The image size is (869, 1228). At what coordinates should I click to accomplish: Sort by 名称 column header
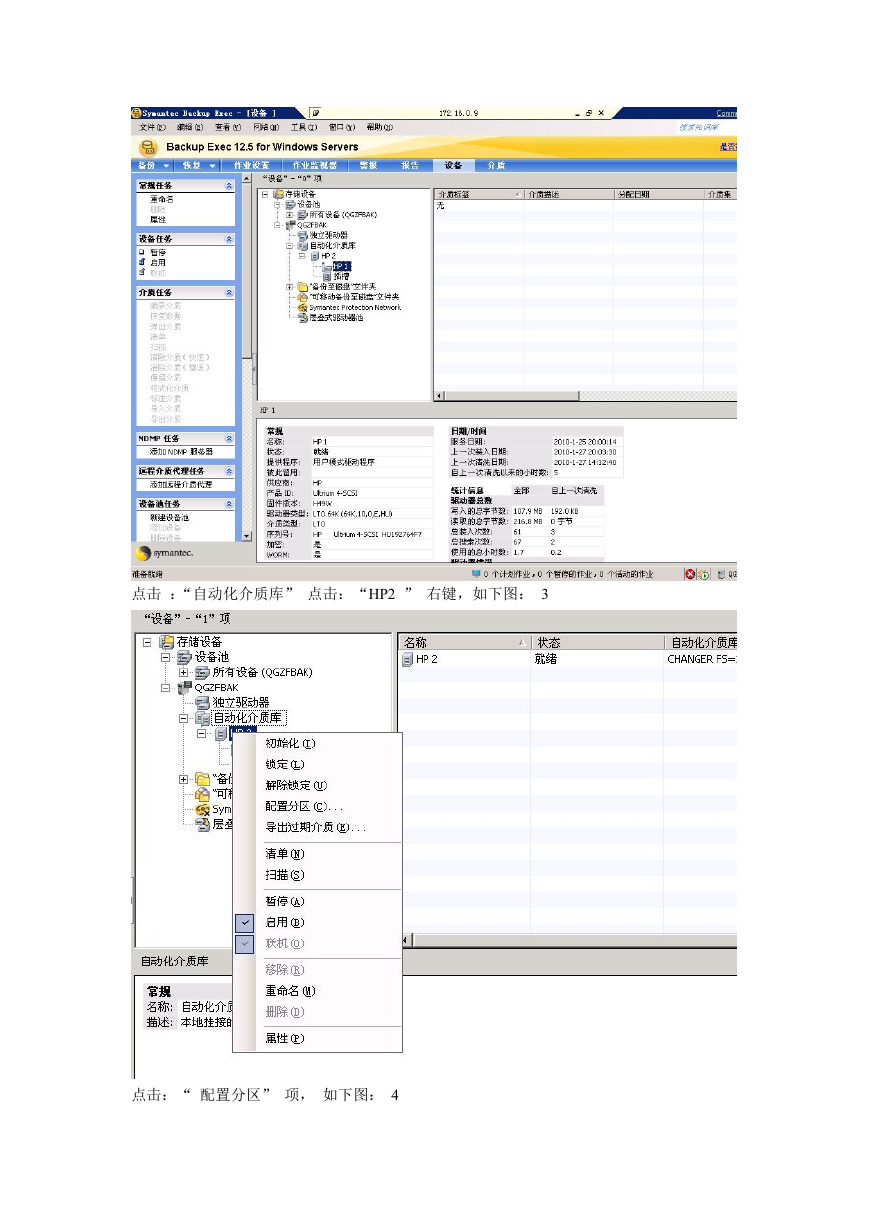pos(465,643)
